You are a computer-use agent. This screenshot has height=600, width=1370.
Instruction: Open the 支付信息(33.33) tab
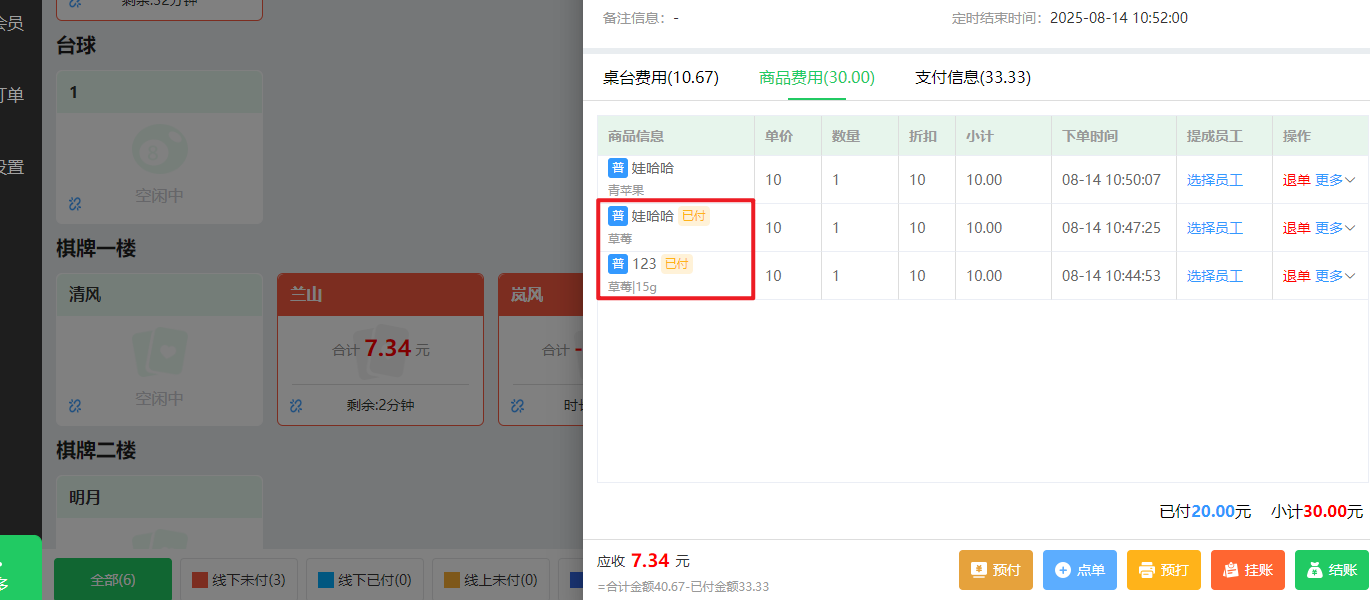click(x=972, y=77)
